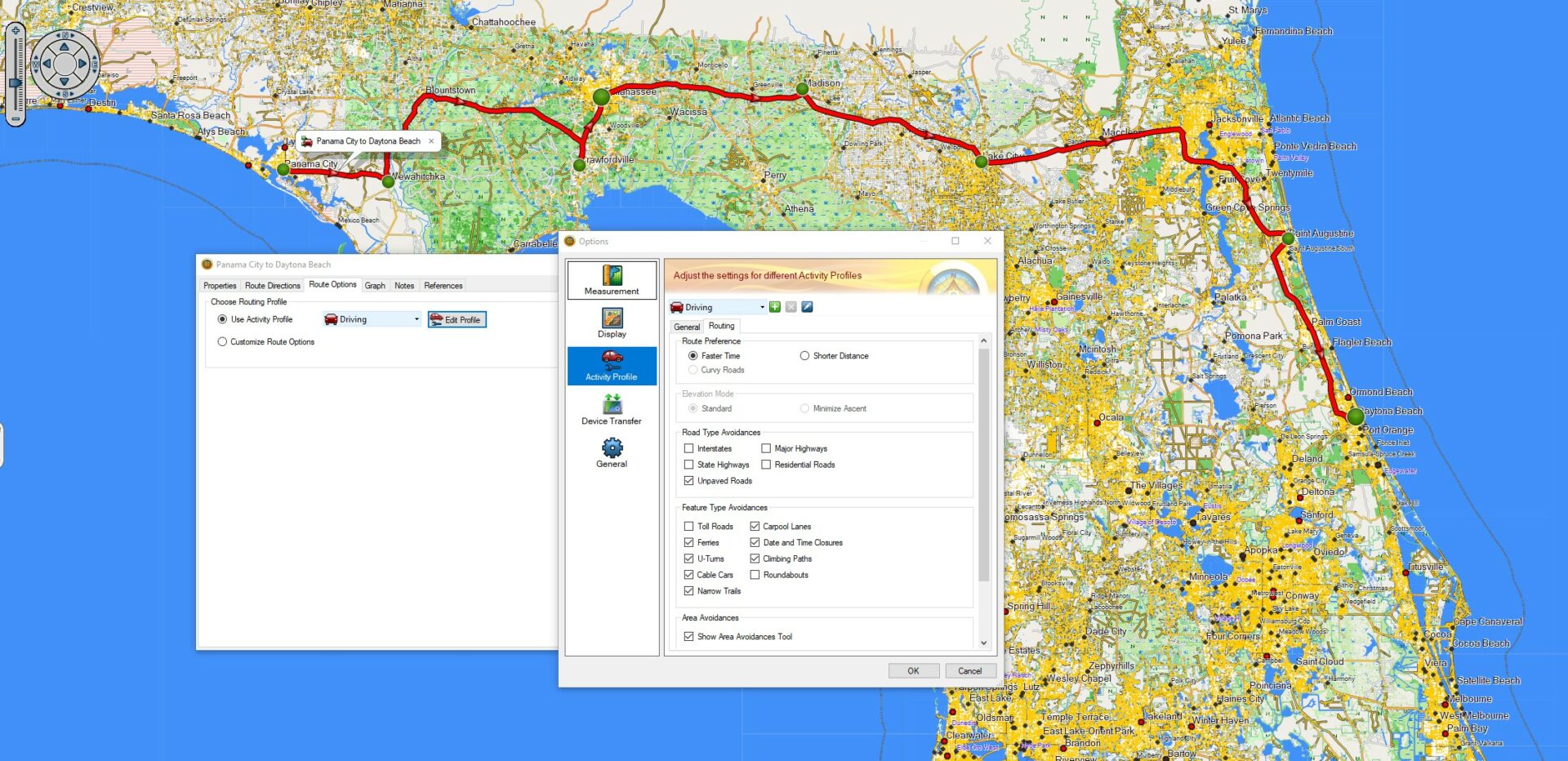Open the Display settings panel
The width and height of the screenshot is (1568, 761).
click(612, 322)
